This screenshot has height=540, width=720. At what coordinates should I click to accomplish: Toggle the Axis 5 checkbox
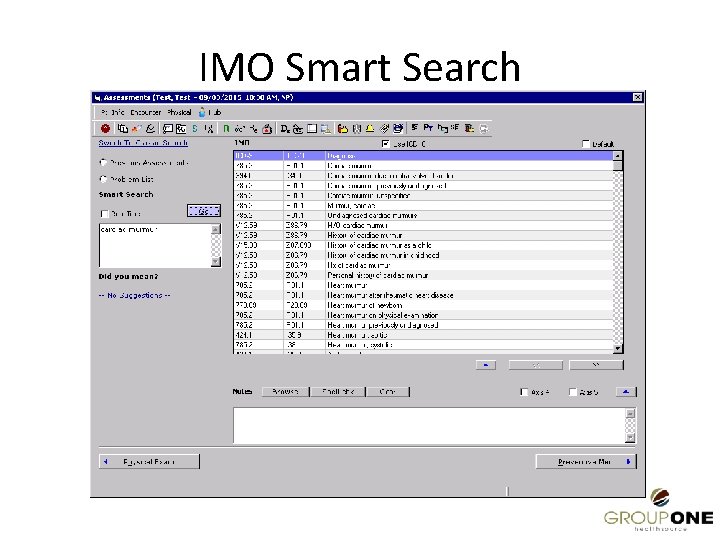pos(573,392)
